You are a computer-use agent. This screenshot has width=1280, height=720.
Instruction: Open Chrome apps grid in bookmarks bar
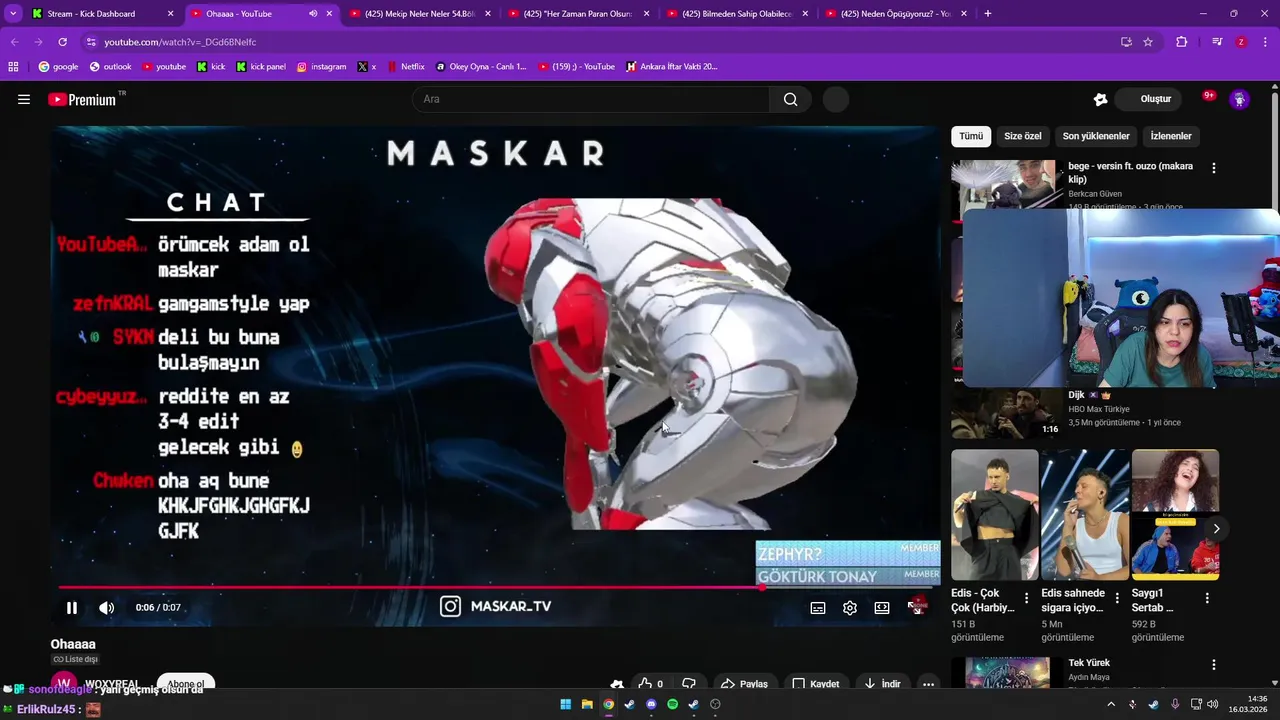(13, 67)
